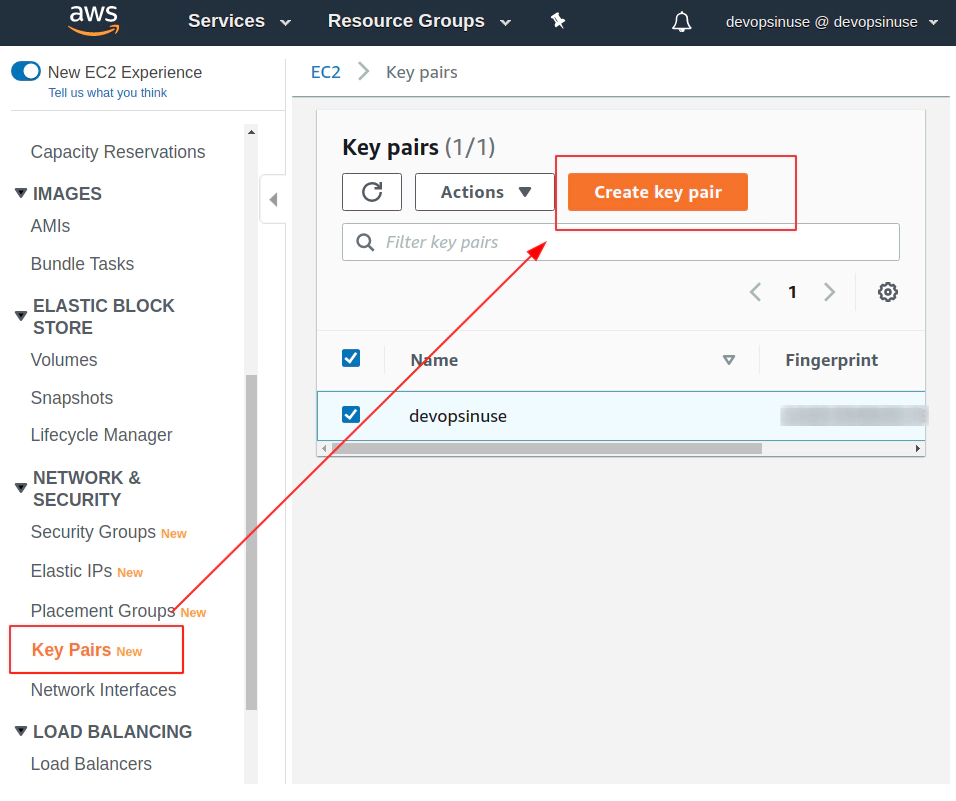Sort by Name column arrow
Screen dimensions: 956x801
click(729, 360)
